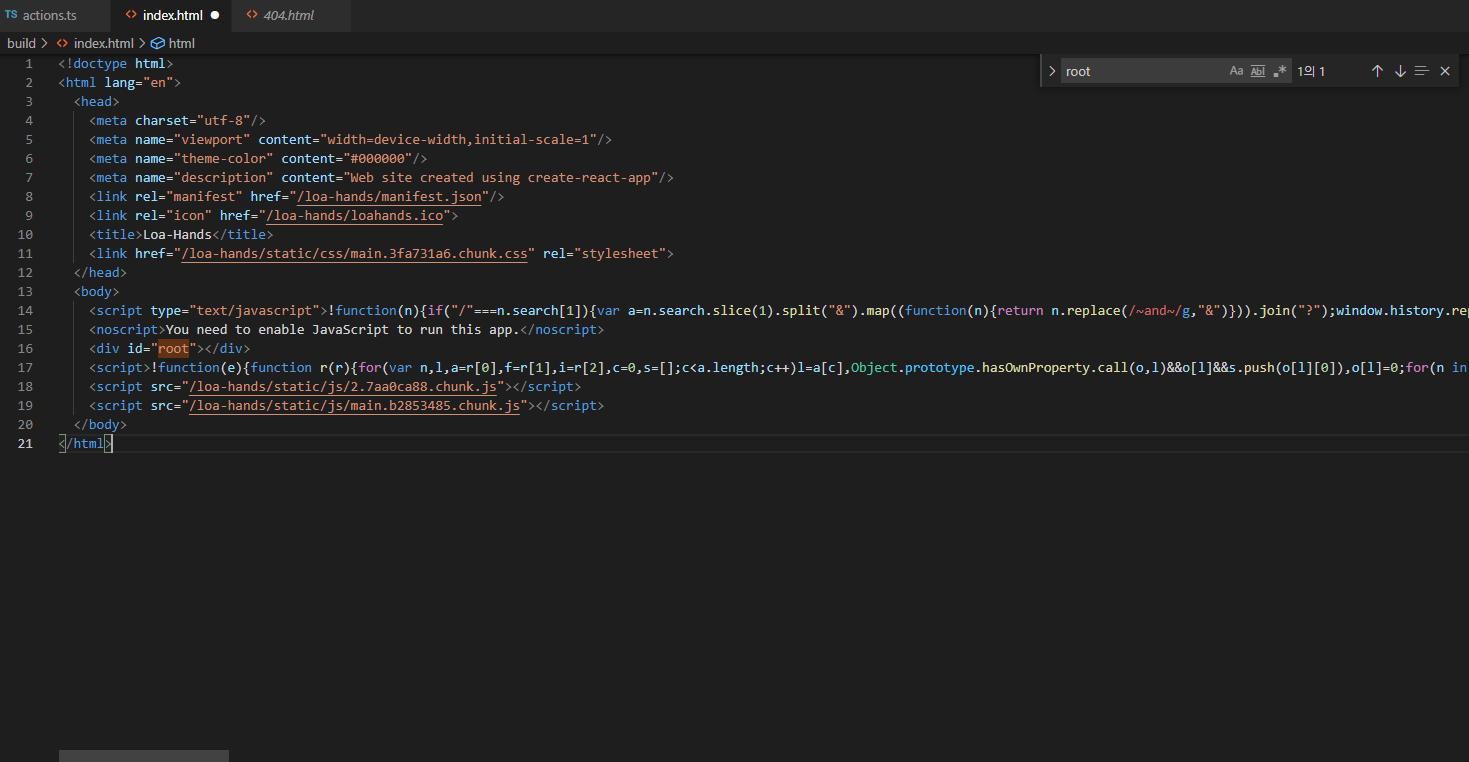
Task: Click the charset utf-8 meta line
Action: click(177, 121)
